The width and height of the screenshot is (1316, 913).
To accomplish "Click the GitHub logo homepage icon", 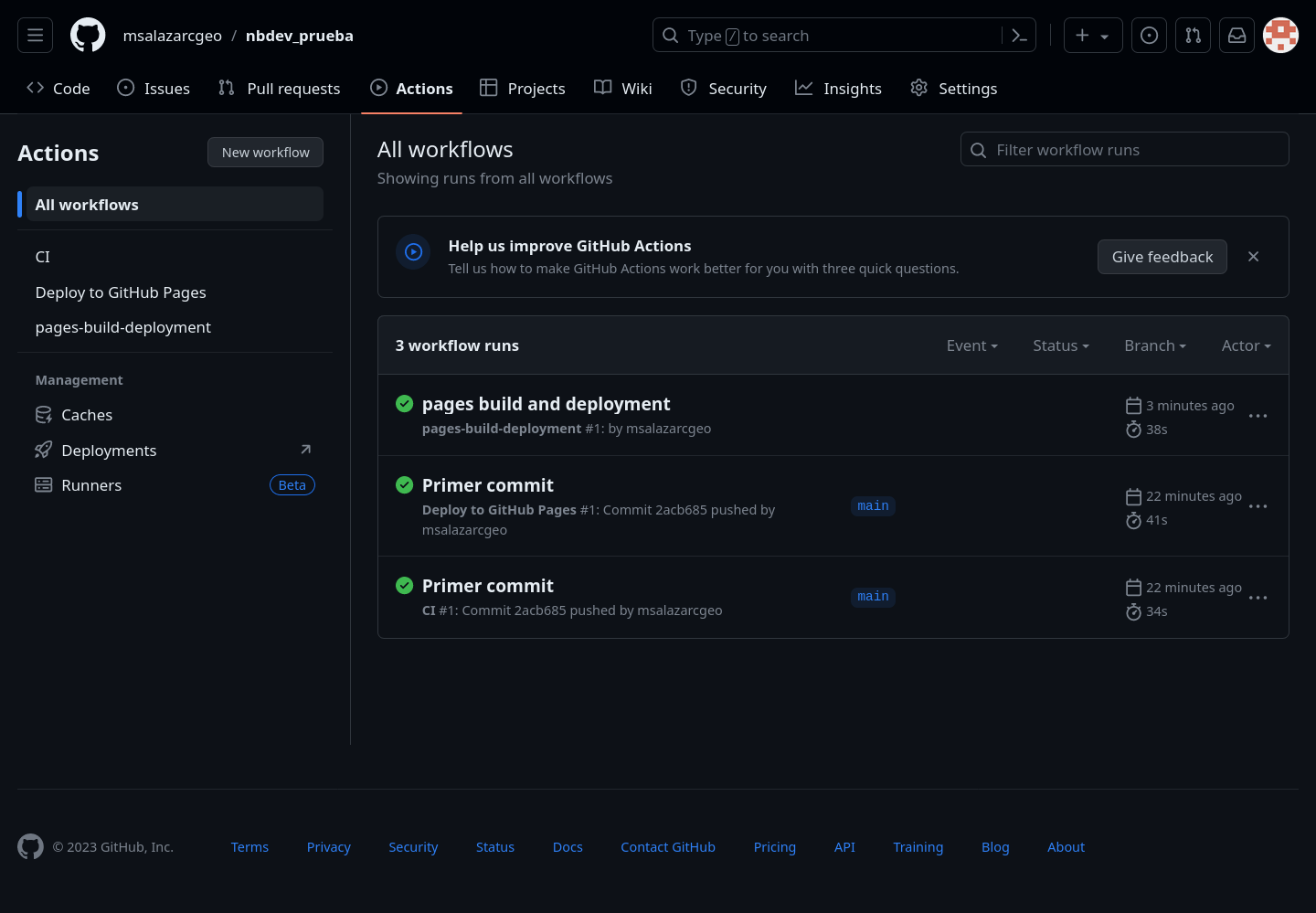I will point(88,36).
